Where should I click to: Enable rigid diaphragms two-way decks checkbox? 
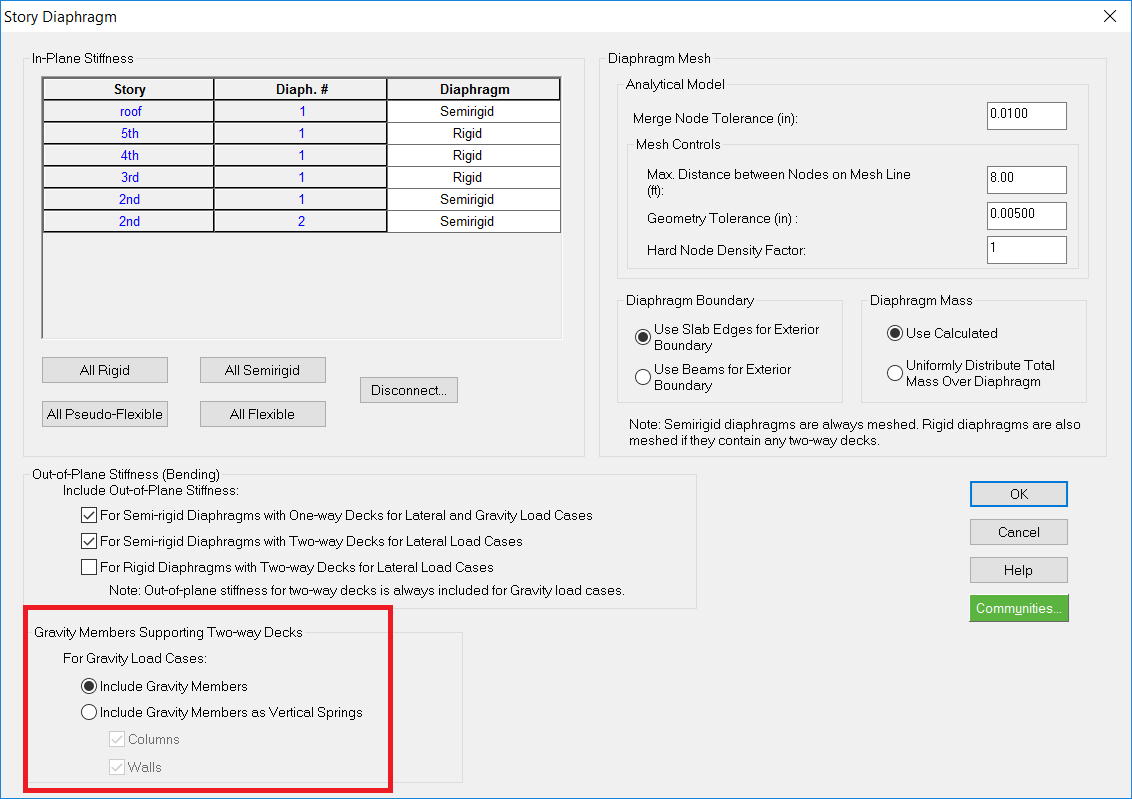[x=89, y=568]
